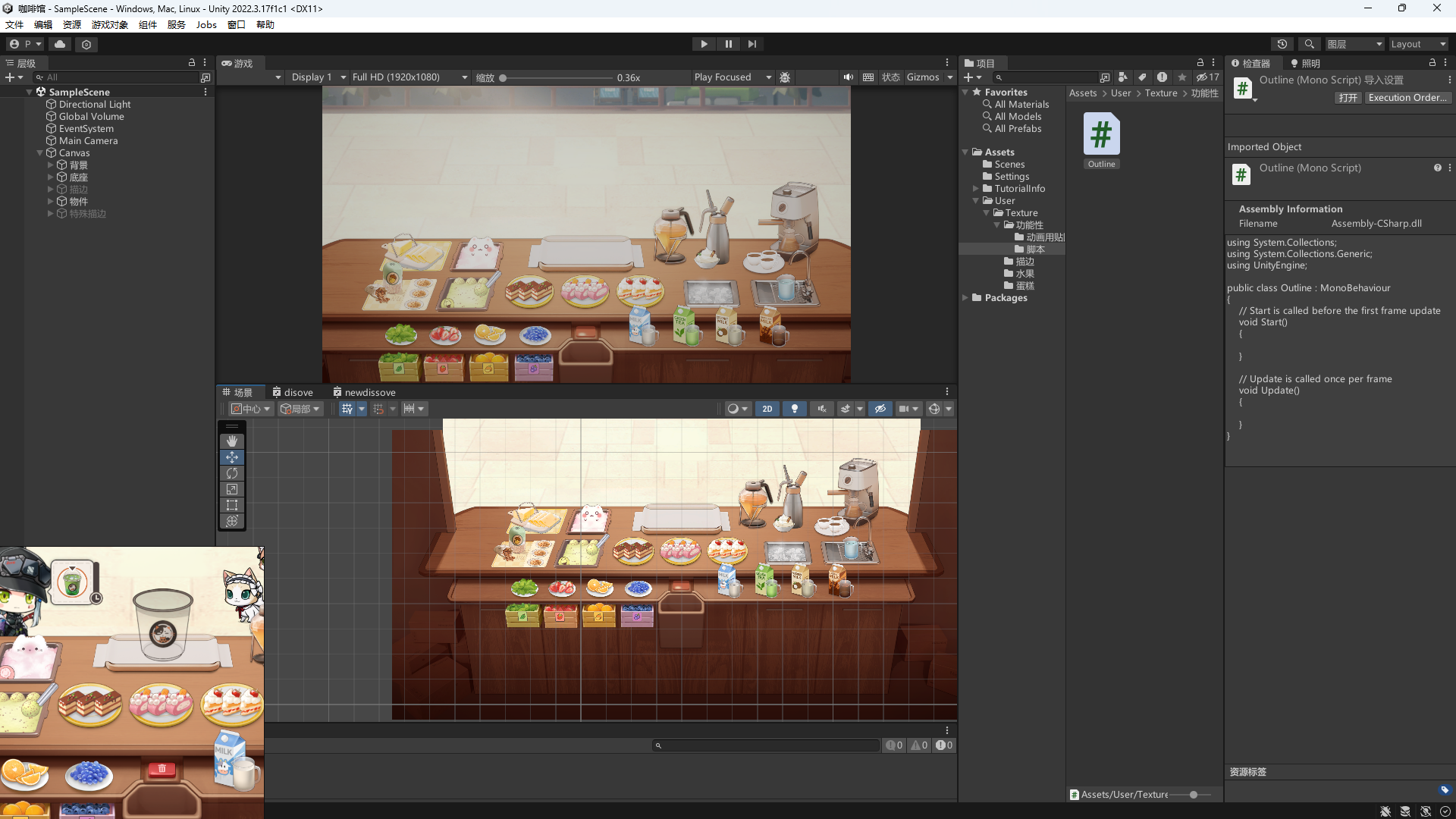Screen dimensions: 1456x819
Task: Select the Rotate tool in scene toolbar
Action: click(x=232, y=473)
